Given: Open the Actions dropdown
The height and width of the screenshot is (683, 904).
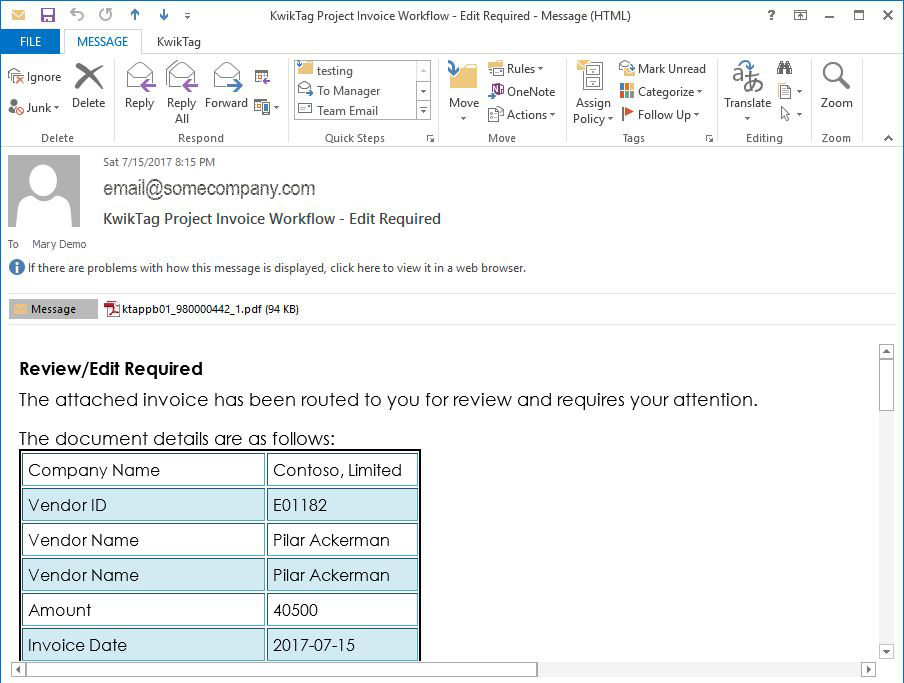Looking at the screenshot, I should coord(522,115).
